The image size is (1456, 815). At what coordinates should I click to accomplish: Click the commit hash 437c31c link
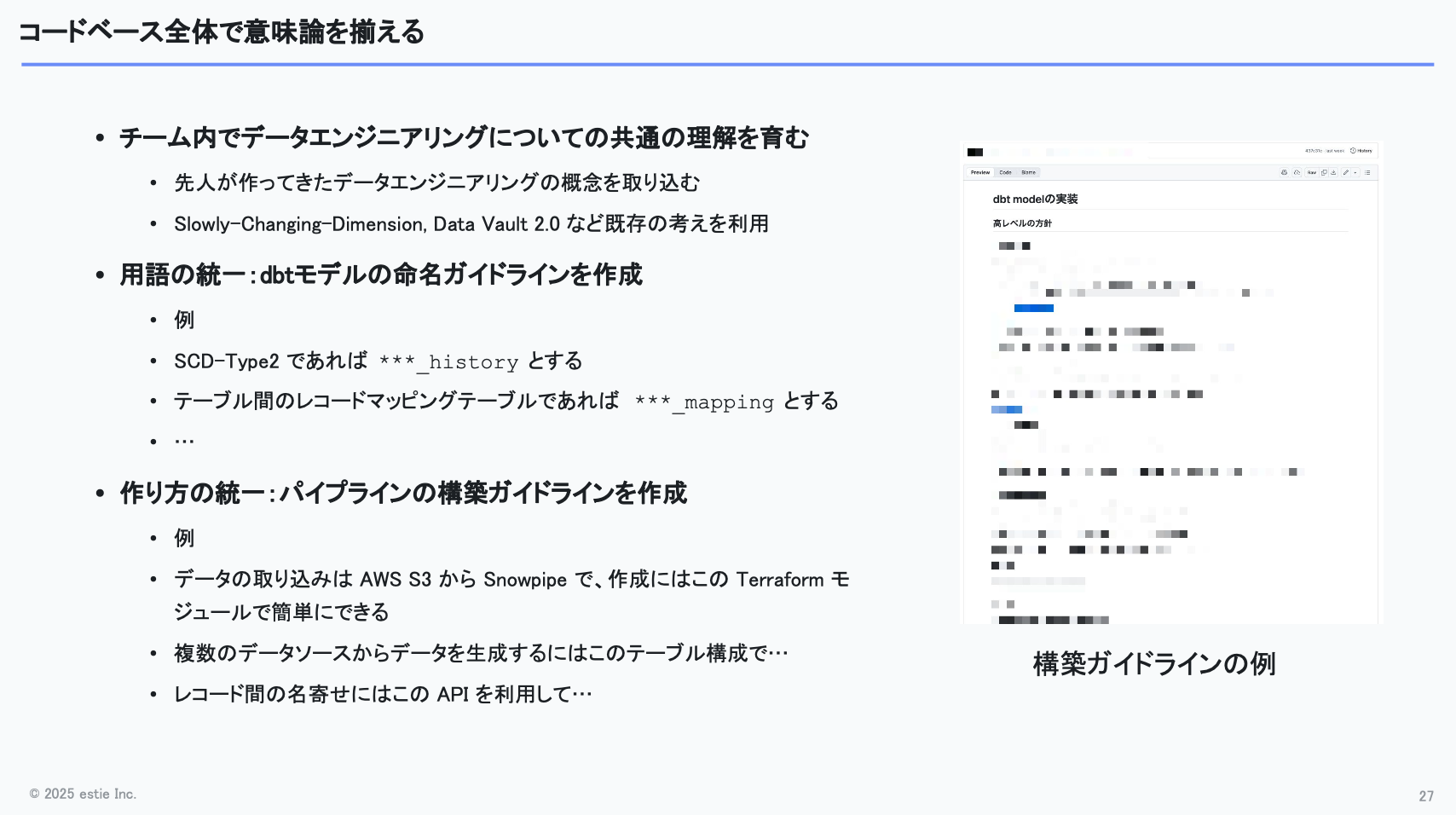[x=1313, y=151]
